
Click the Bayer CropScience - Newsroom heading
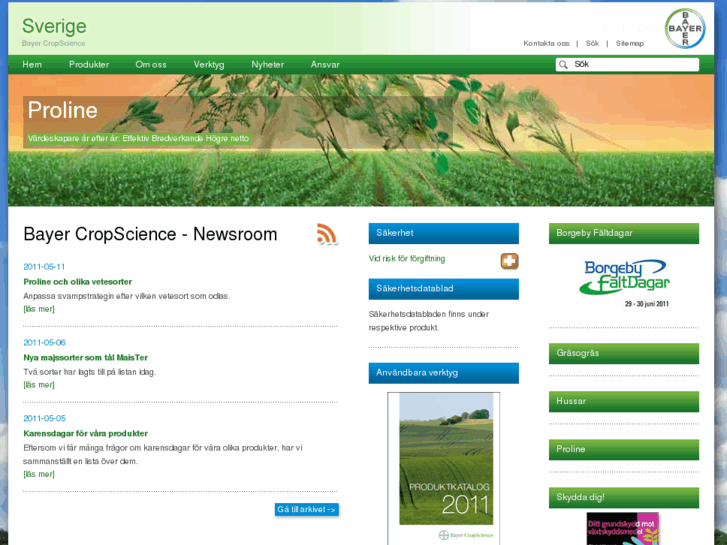(150, 234)
